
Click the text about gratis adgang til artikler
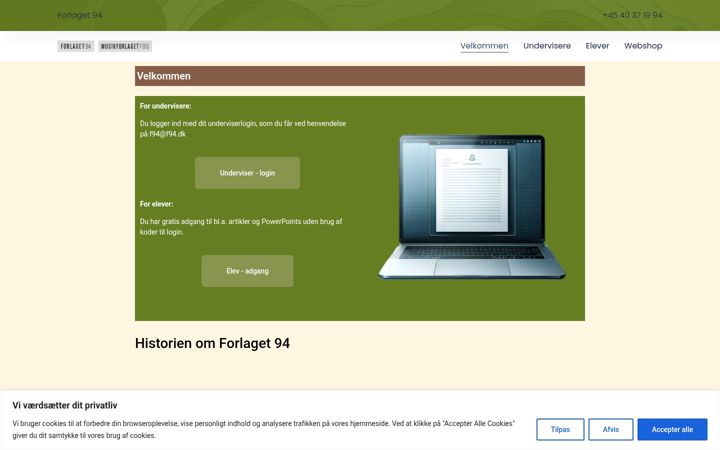pos(241,226)
